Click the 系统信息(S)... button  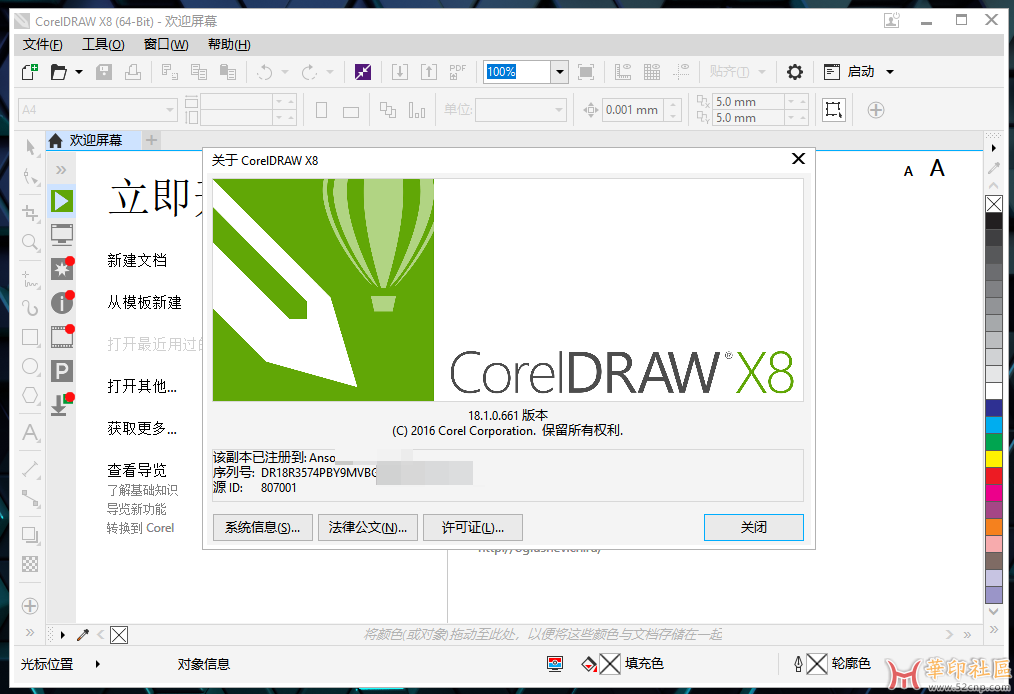coord(263,528)
